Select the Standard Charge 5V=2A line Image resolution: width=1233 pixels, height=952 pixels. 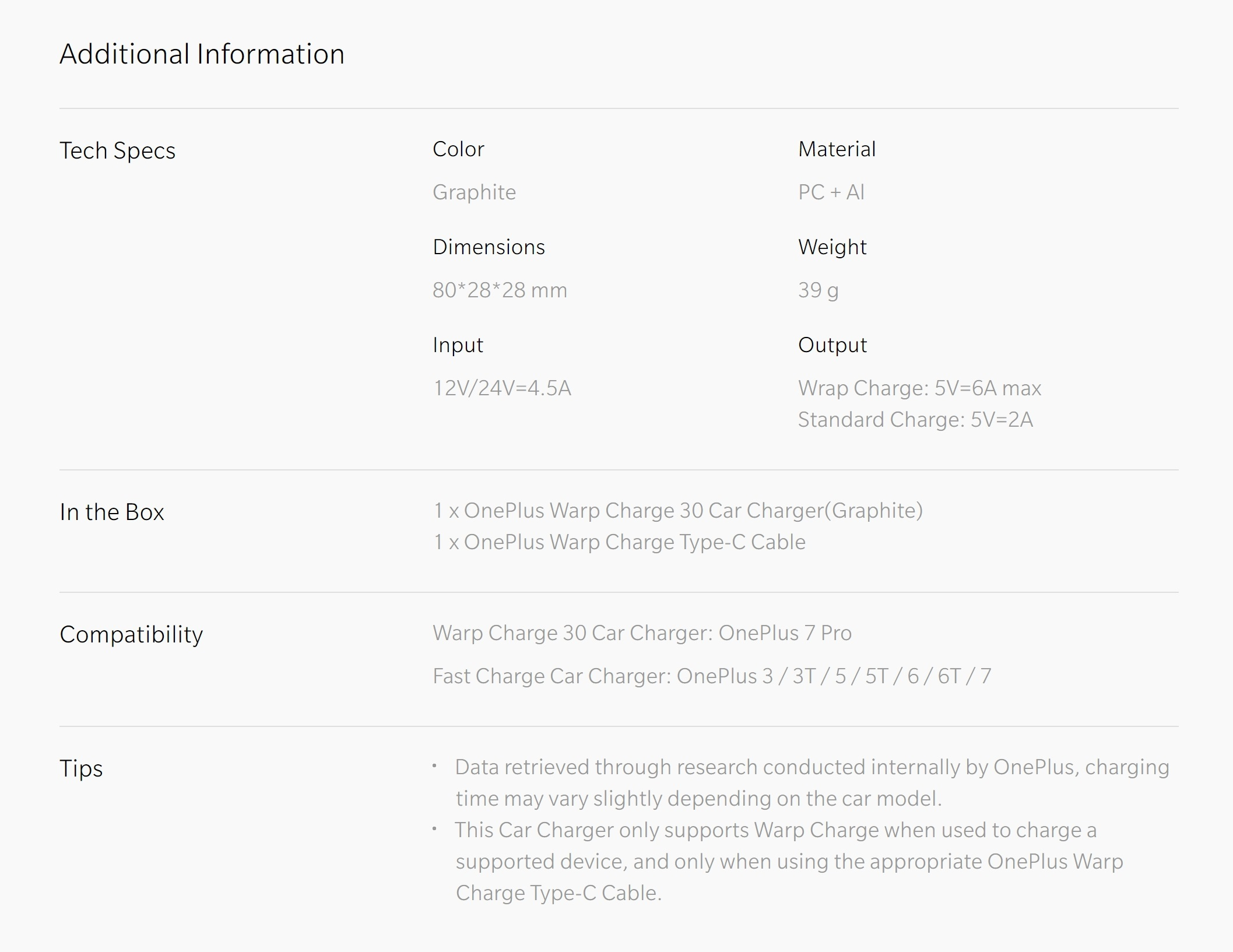coord(915,420)
